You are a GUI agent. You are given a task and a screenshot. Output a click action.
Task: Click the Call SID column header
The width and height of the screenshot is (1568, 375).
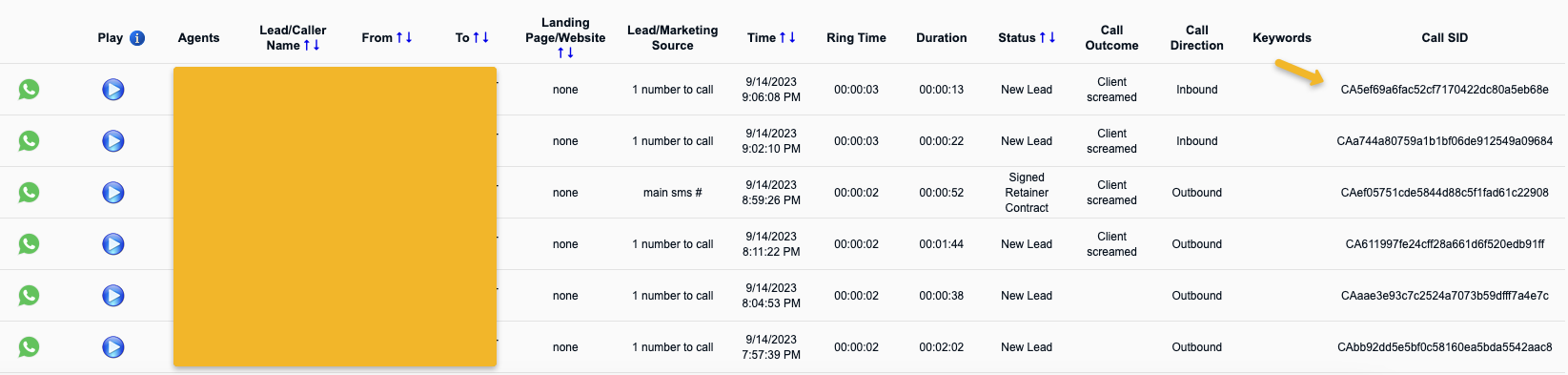click(1444, 38)
